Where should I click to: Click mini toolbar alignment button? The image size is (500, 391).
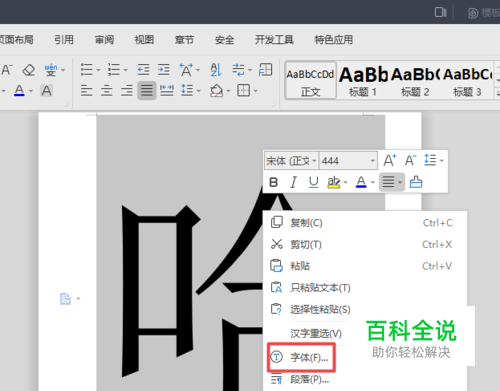[x=392, y=182]
